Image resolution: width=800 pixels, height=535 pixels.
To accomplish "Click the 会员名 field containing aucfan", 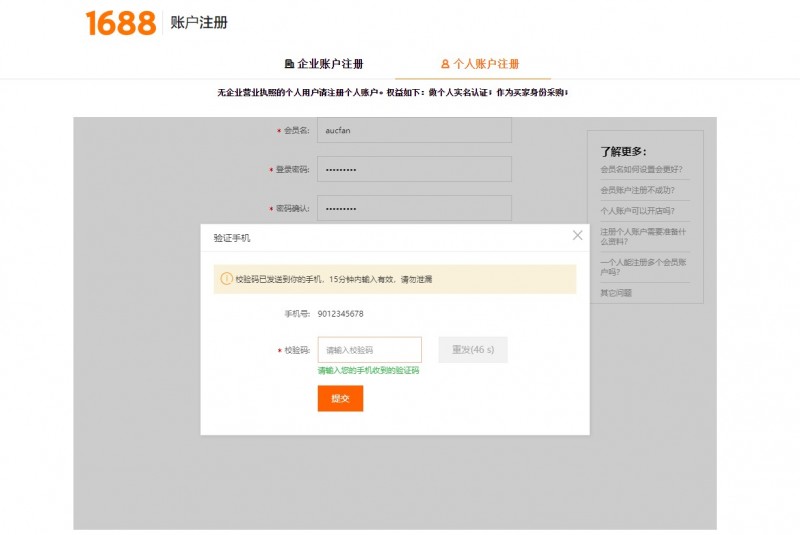I will click(414, 130).
